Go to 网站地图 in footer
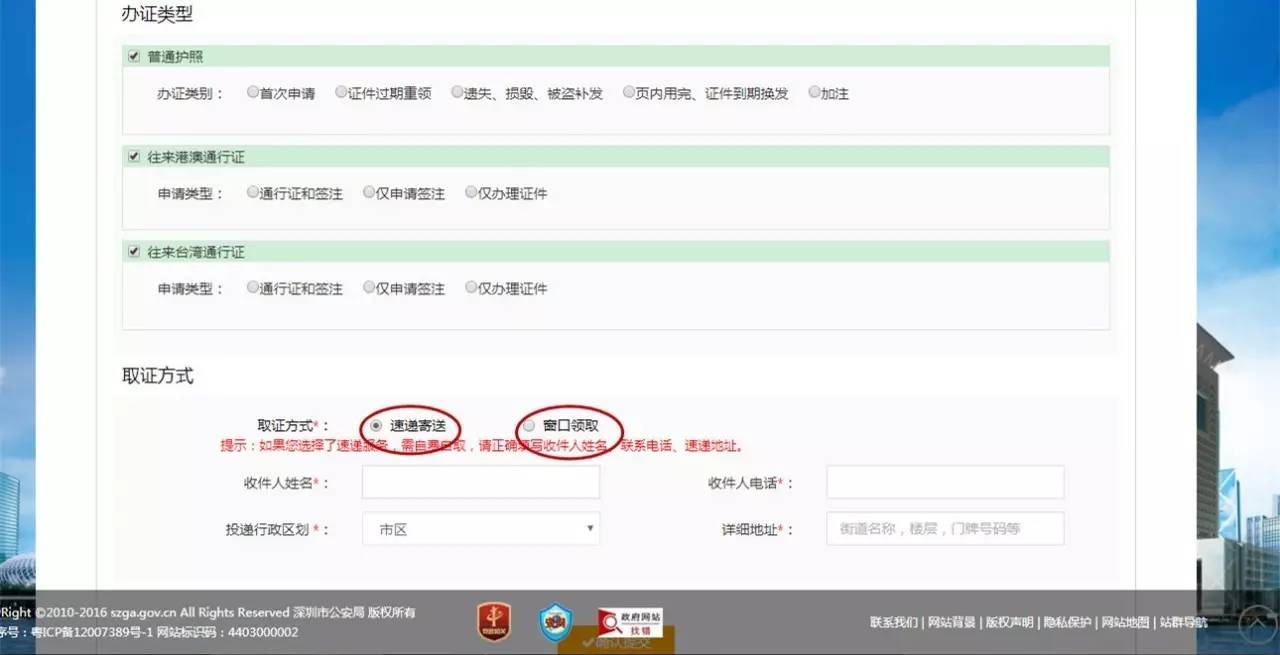 click(x=1125, y=623)
